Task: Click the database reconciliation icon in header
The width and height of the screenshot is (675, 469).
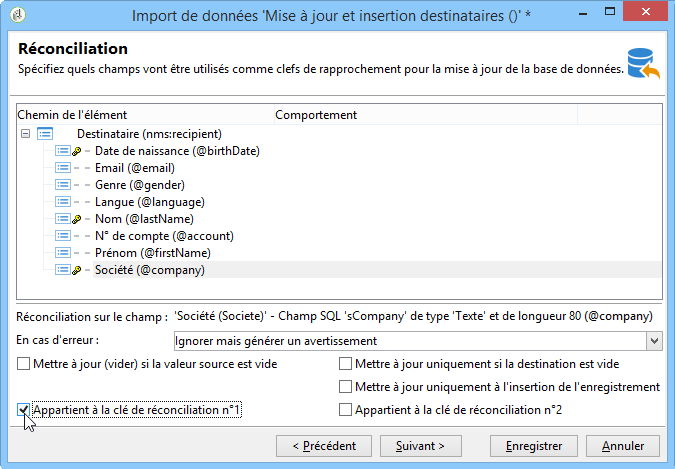Action: (640, 62)
